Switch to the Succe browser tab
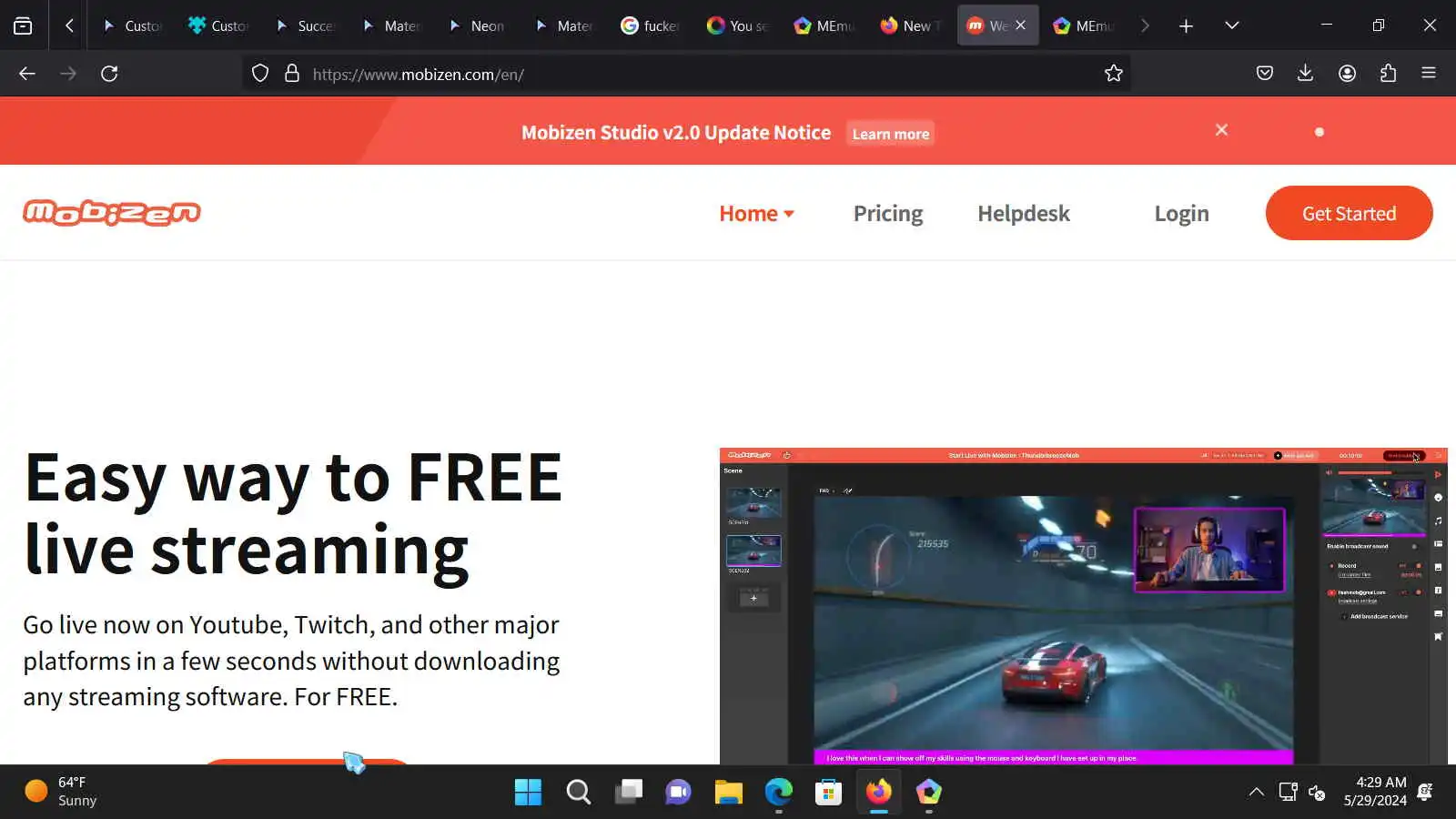 pyautogui.click(x=306, y=25)
